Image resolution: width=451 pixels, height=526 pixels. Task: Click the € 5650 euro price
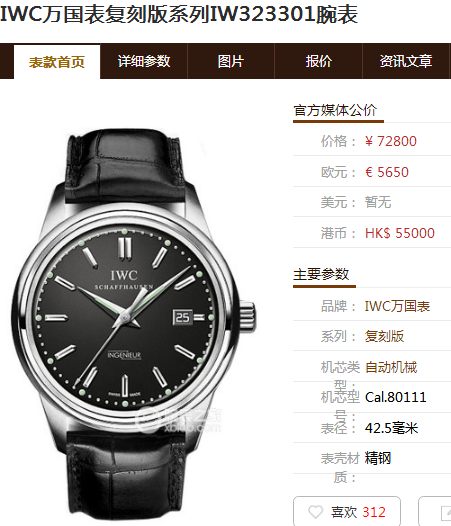pyautogui.click(x=387, y=172)
